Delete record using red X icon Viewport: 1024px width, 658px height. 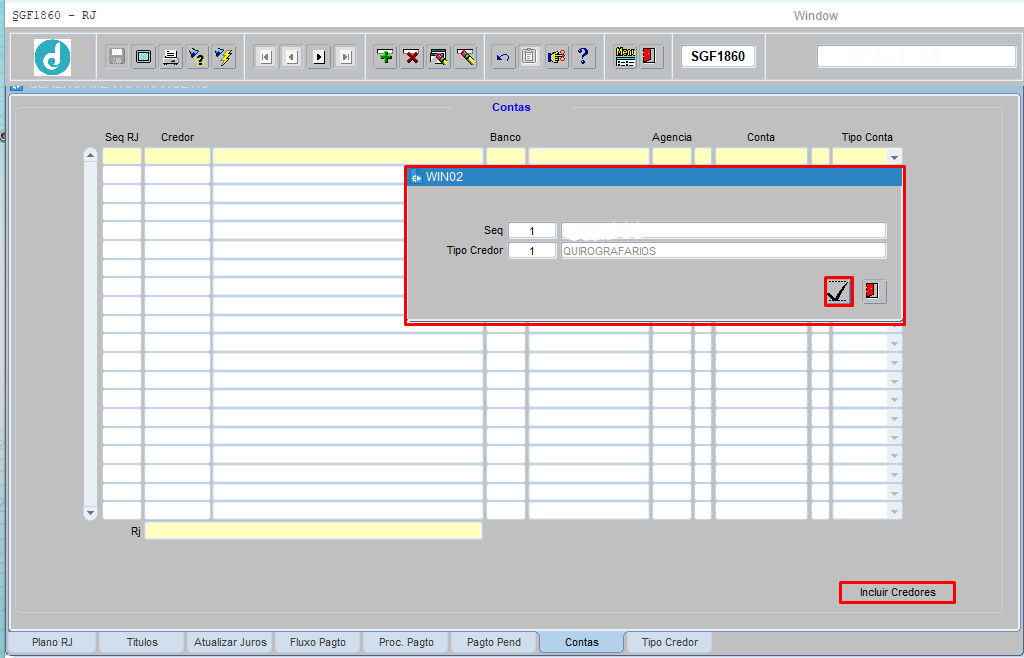[412, 57]
